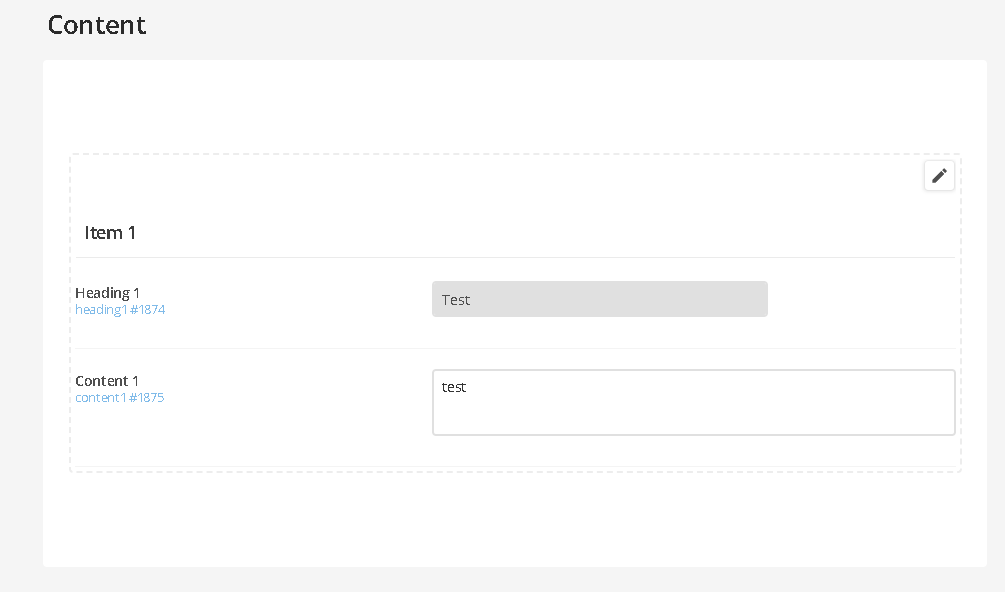The image size is (1005, 592).
Task: Click the Content 1 field label
Action: pos(106,381)
